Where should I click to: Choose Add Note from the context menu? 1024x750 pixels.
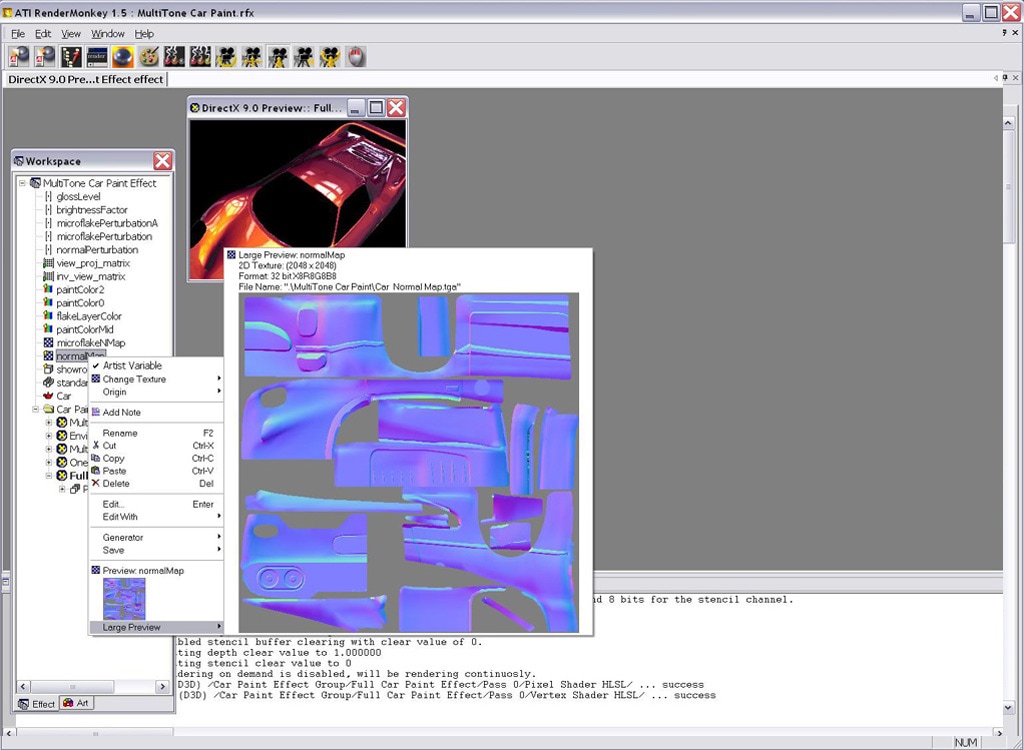pyautogui.click(x=121, y=412)
